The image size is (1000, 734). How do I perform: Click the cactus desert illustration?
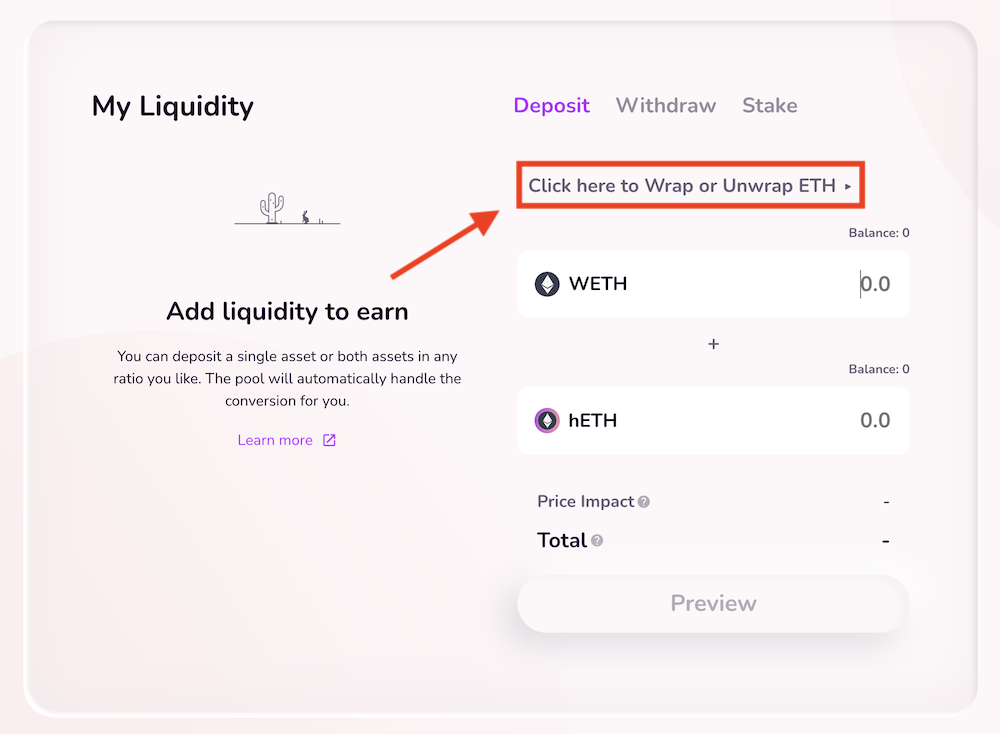[287, 209]
